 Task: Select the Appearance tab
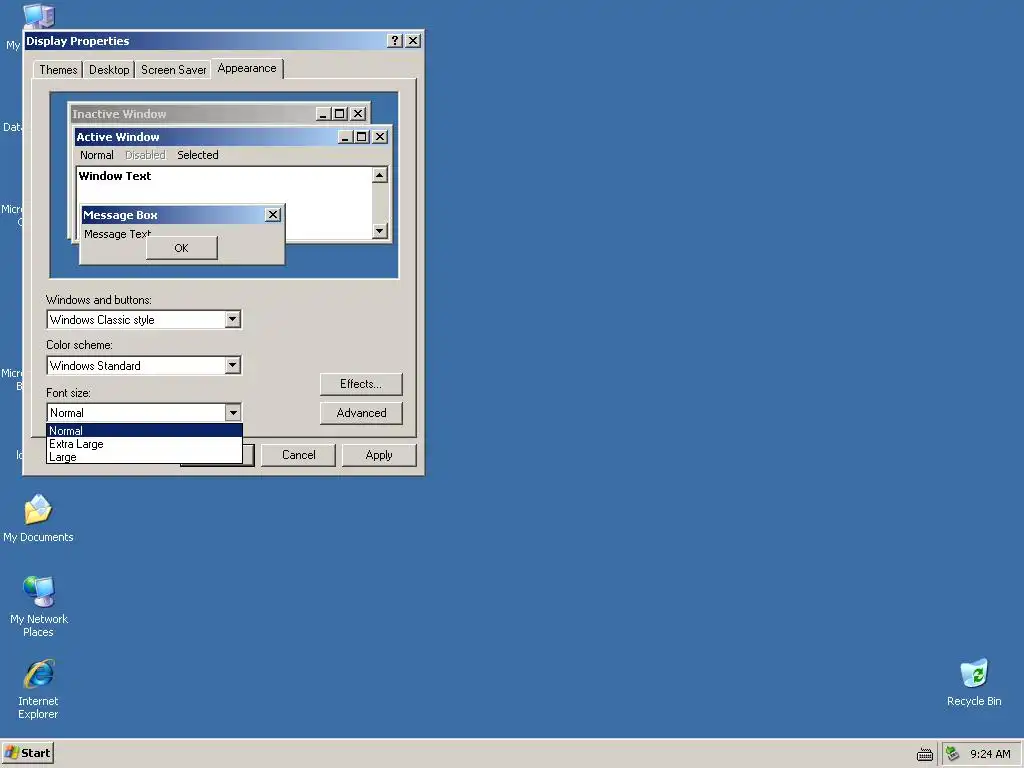click(247, 69)
